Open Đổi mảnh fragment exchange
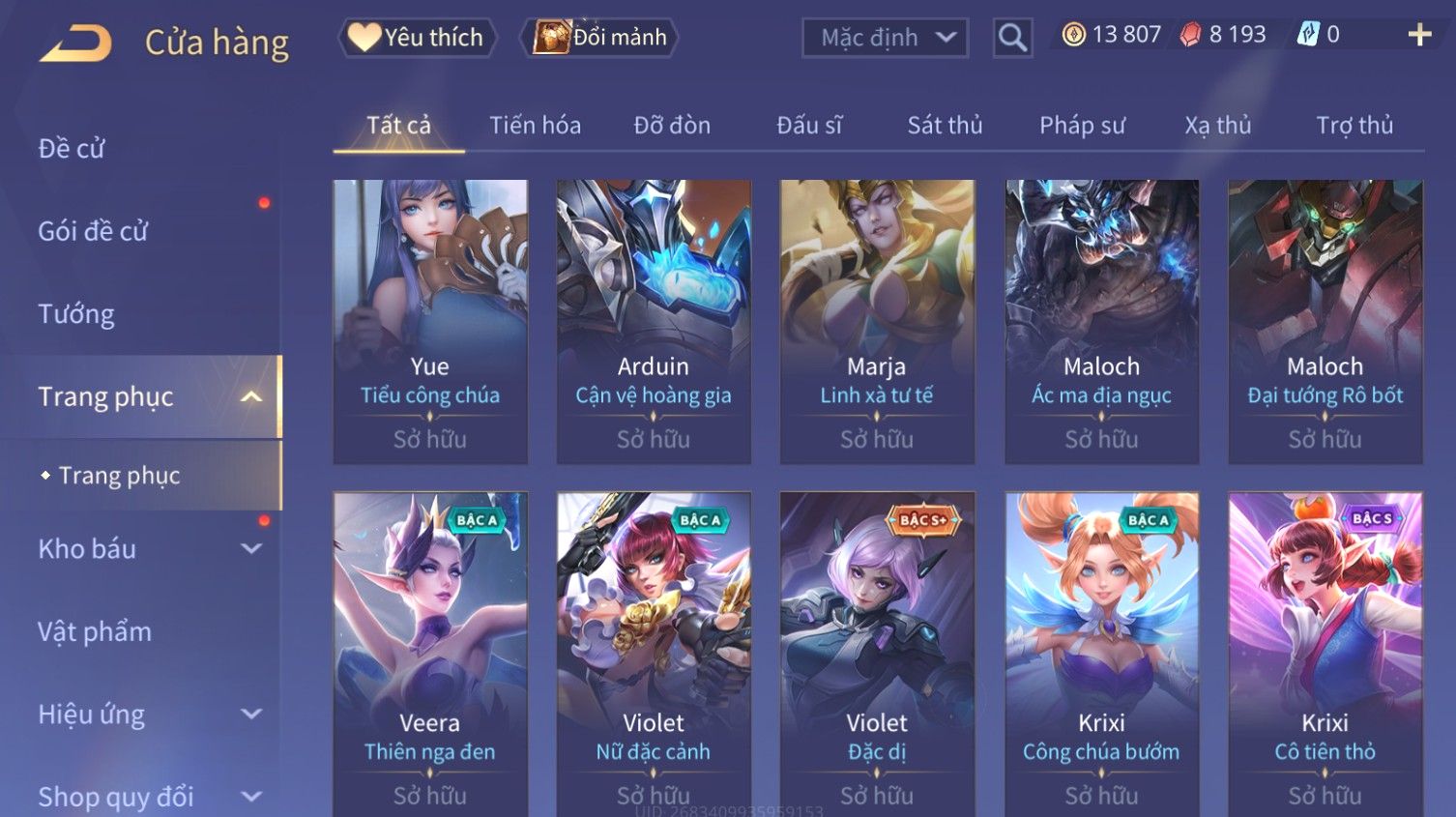The height and width of the screenshot is (817, 1456). 599,38
